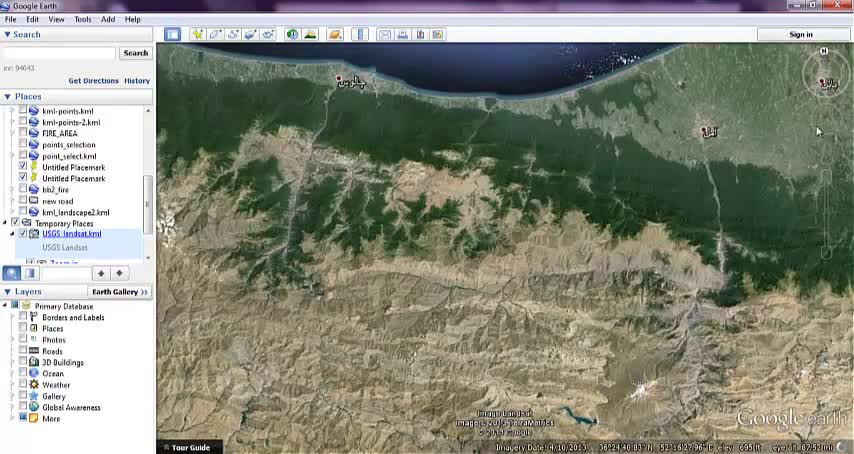Enable the Borders and Labels layer checkbox
This screenshot has width=854, height=454.
(22, 316)
